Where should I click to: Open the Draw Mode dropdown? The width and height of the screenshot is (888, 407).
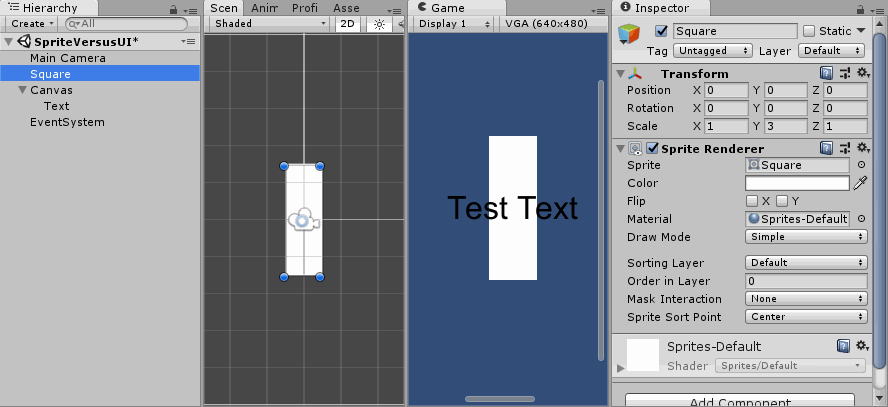point(806,237)
